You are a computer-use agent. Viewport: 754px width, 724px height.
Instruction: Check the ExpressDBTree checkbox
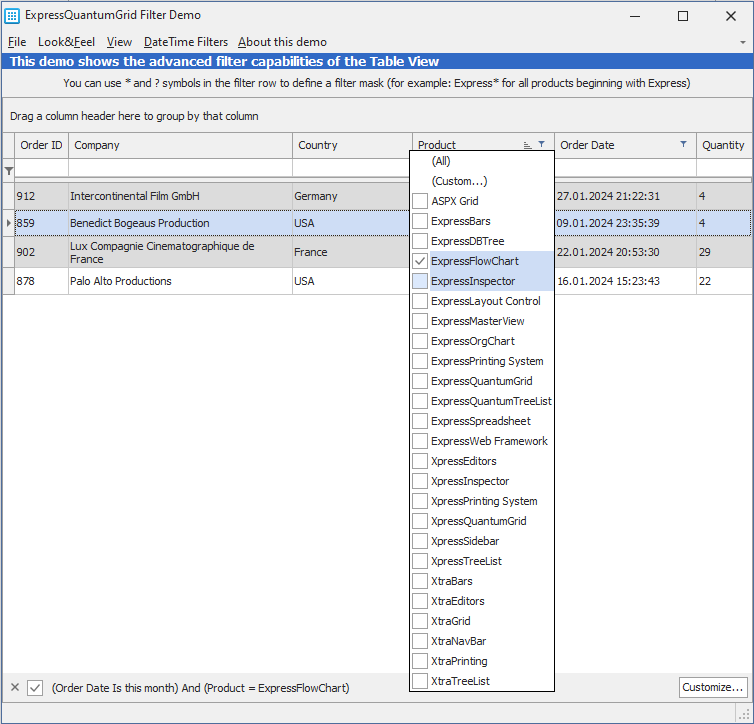[x=420, y=241]
